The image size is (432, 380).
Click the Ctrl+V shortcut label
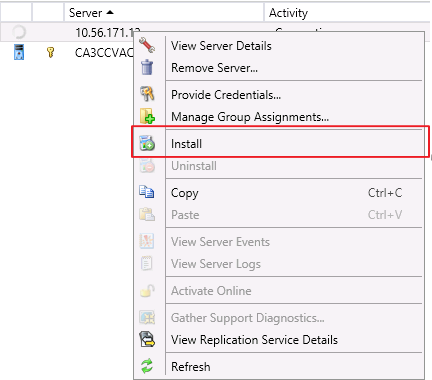(385, 215)
